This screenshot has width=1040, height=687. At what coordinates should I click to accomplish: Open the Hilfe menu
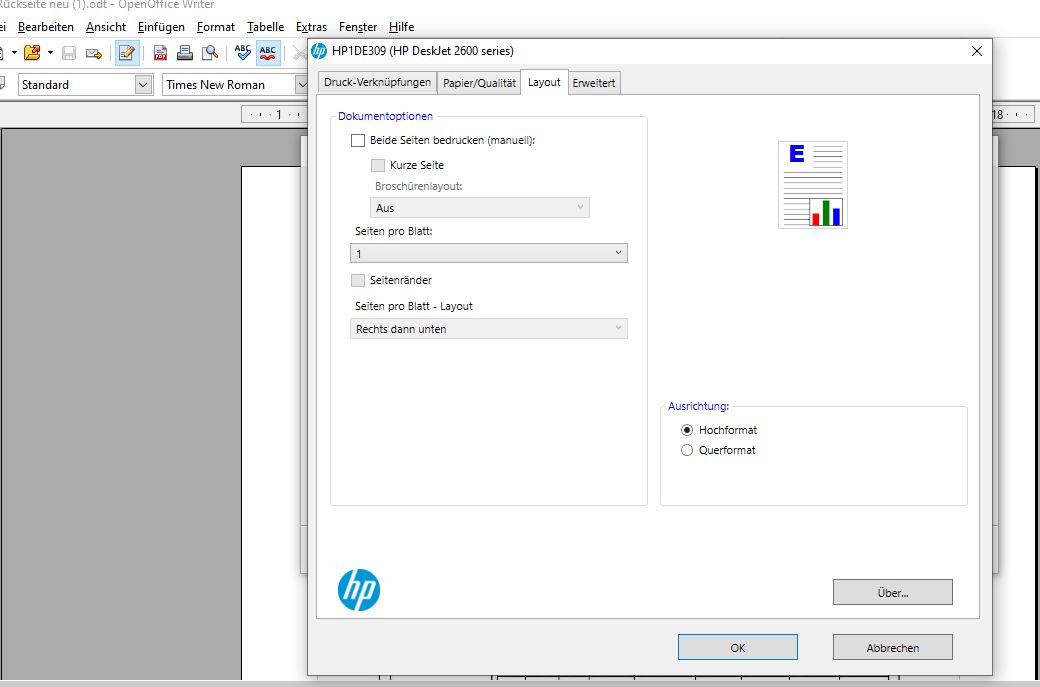(x=401, y=27)
